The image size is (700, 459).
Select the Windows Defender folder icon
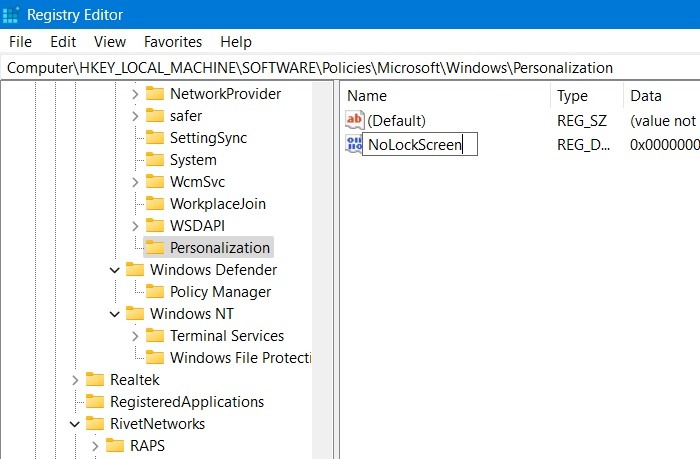pos(135,270)
